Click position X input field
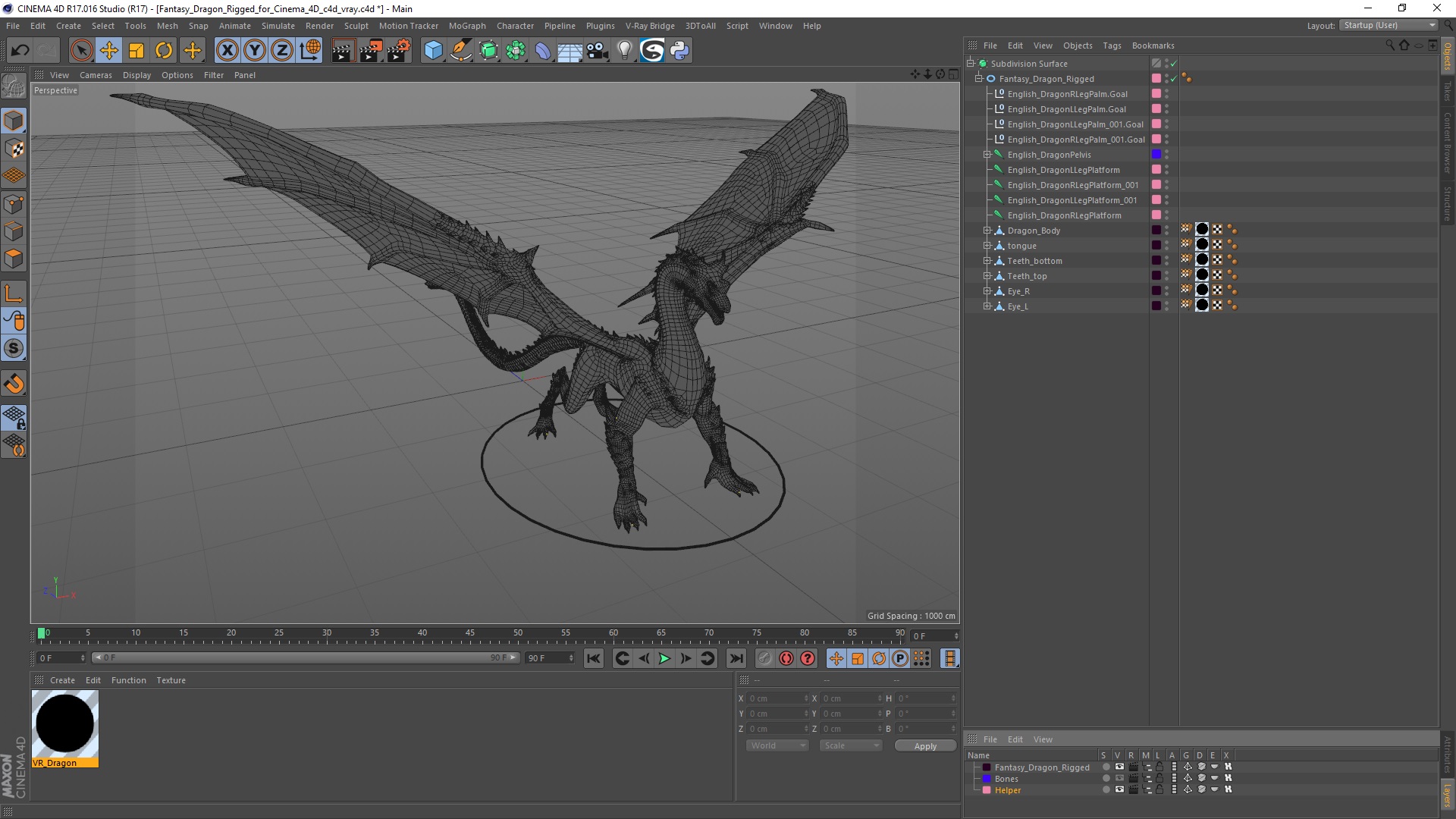The image size is (1456, 819). click(778, 698)
